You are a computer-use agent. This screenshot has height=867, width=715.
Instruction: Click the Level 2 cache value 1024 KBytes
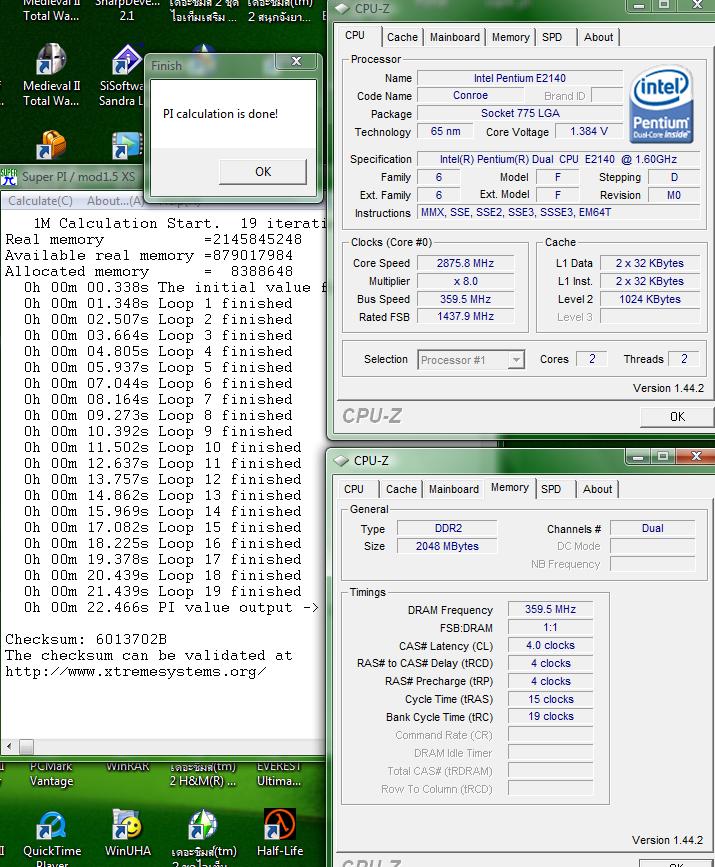tap(650, 300)
